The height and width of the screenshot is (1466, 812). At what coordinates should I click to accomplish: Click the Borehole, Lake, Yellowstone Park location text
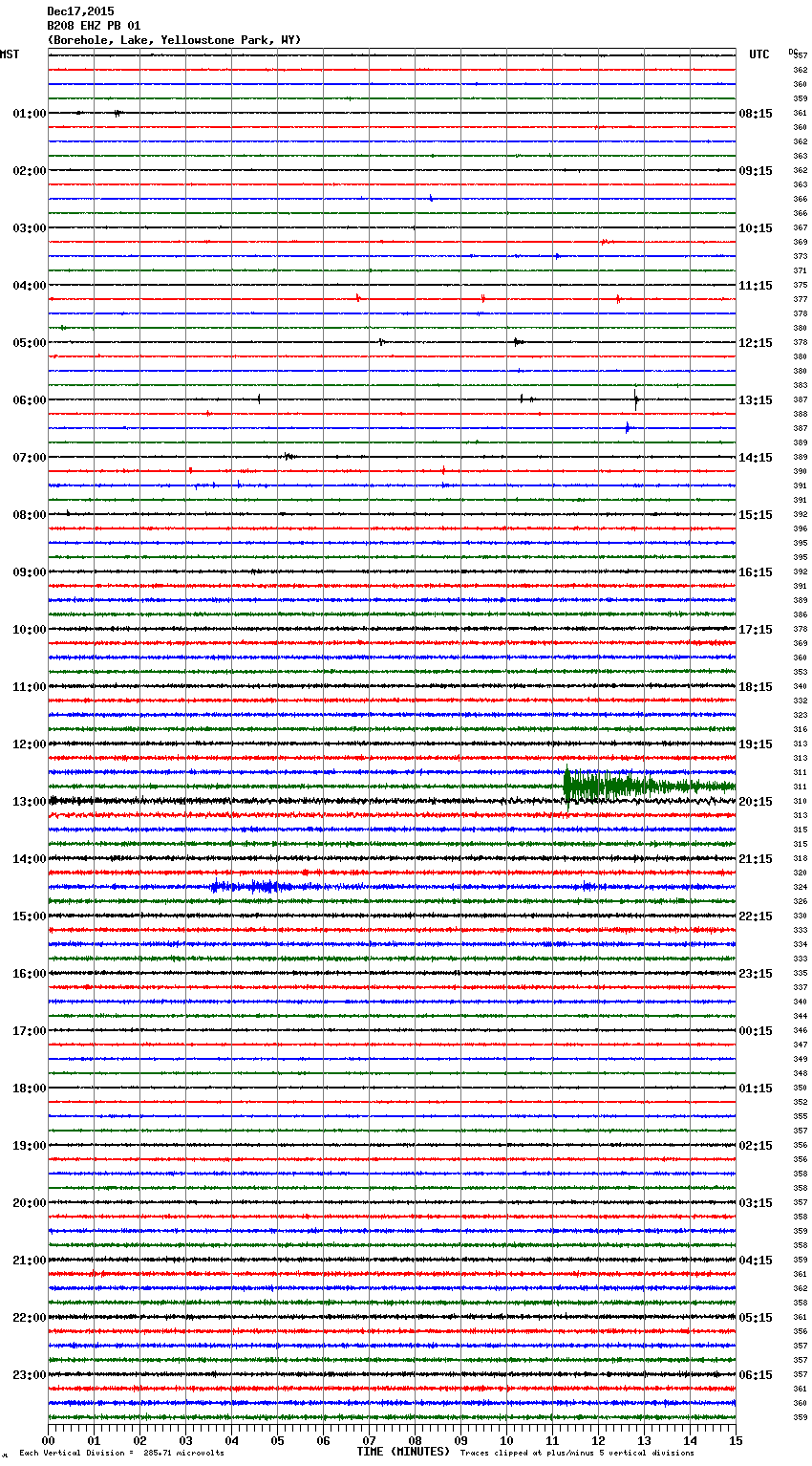174,40
